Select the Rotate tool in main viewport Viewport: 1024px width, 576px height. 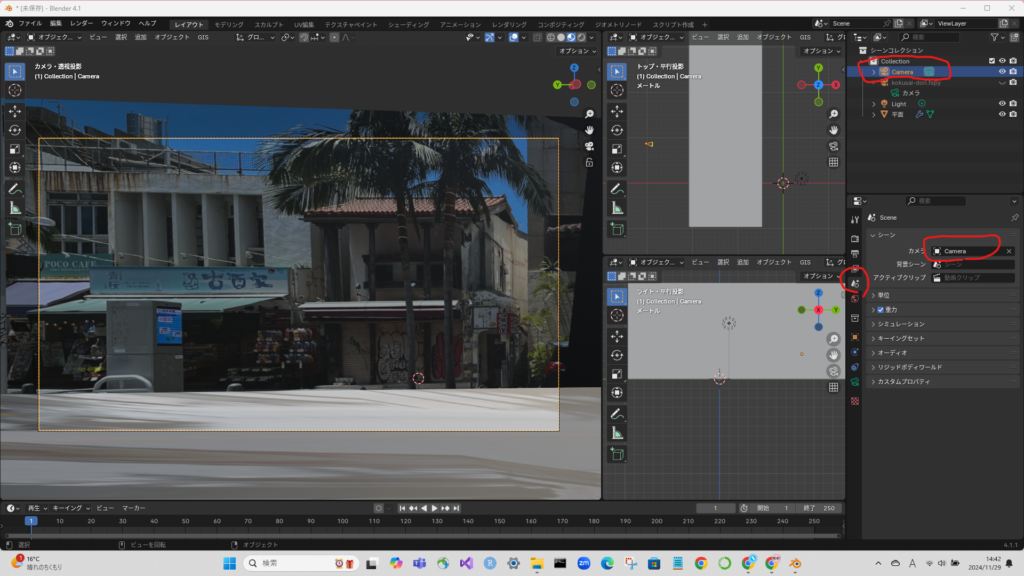coord(15,130)
